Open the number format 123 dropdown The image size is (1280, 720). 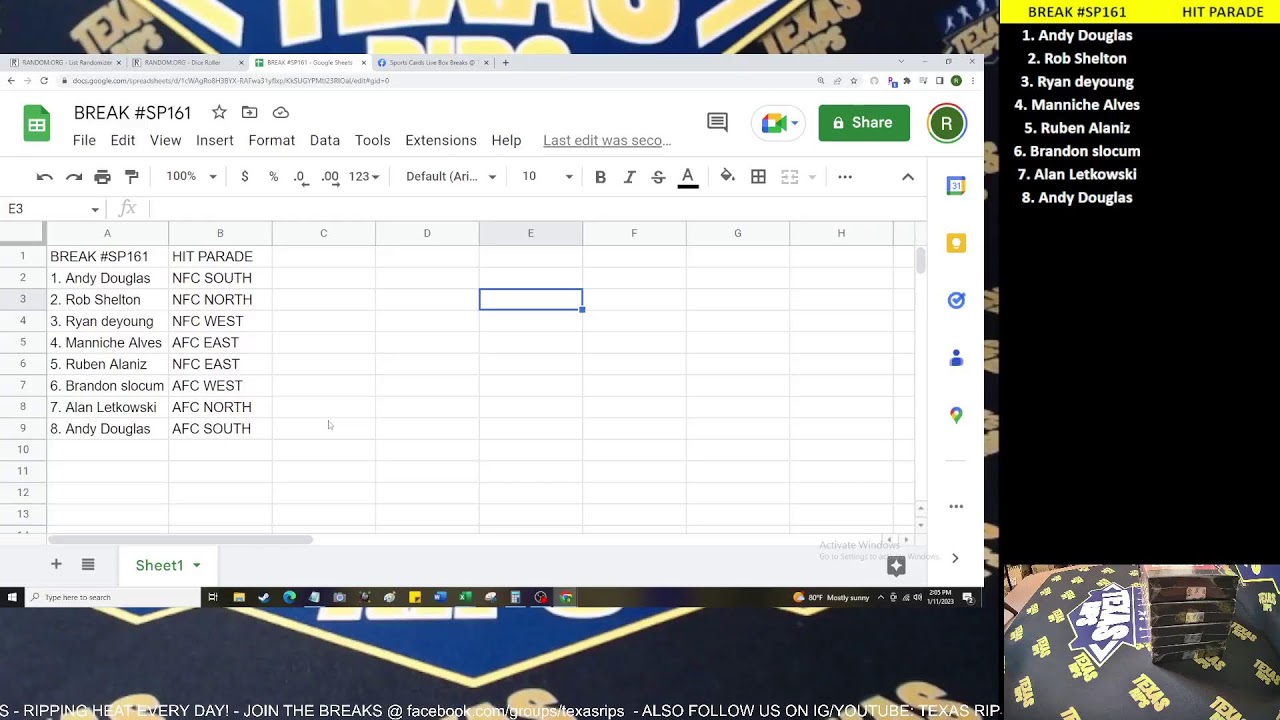pos(364,177)
